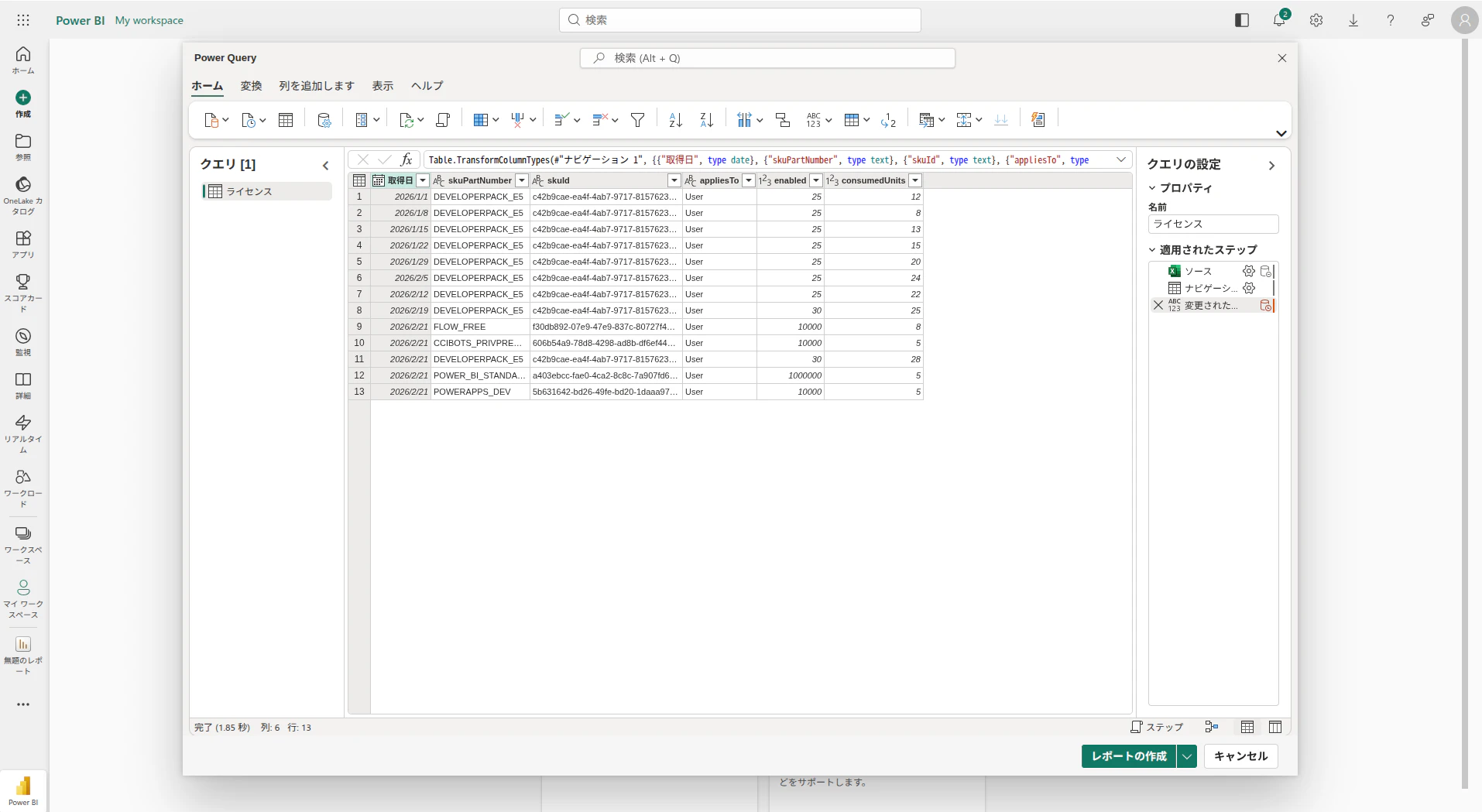Image resolution: width=1482 pixels, height=812 pixels.
Task: Switch to schema column view in status bar
Action: click(x=1275, y=727)
